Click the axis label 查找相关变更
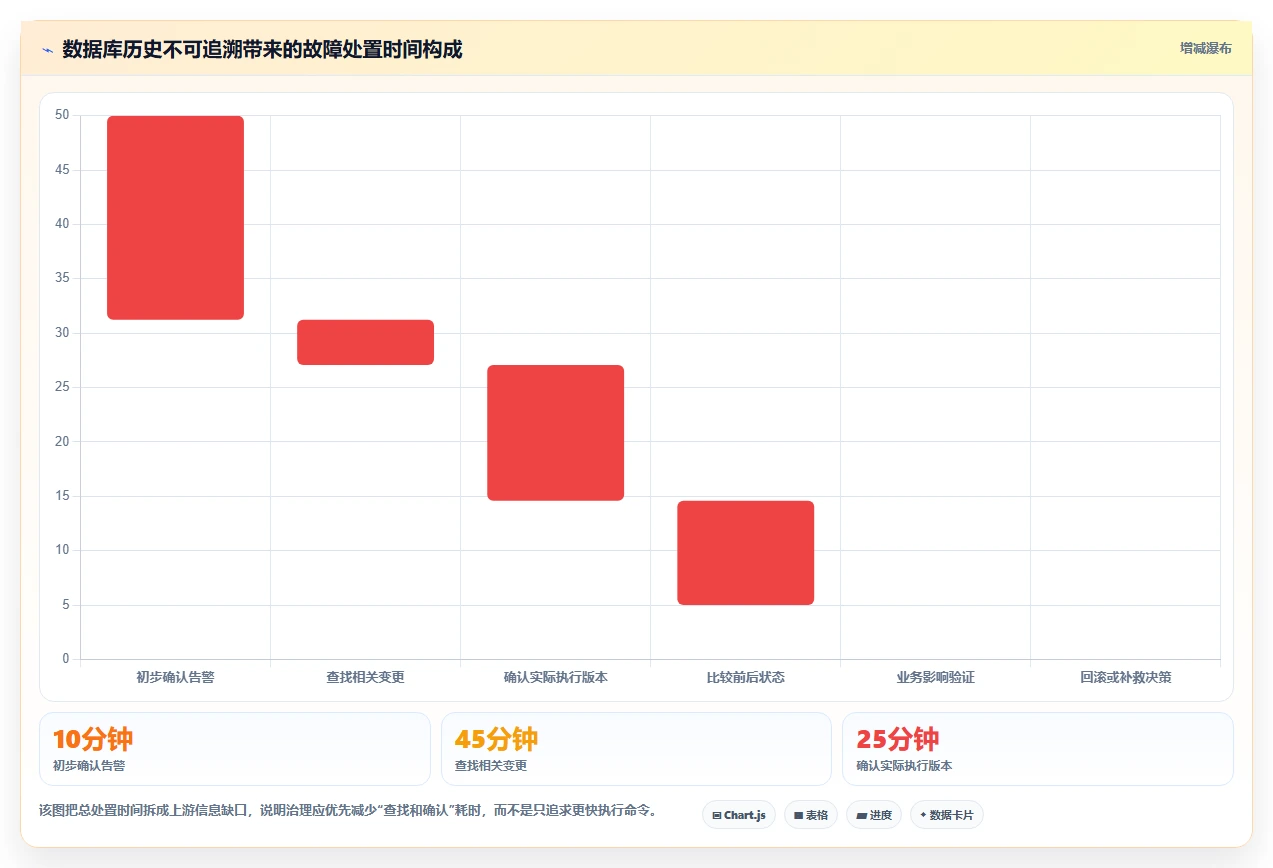Image resolution: width=1273 pixels, height=868 pixels. pos(365,677)
